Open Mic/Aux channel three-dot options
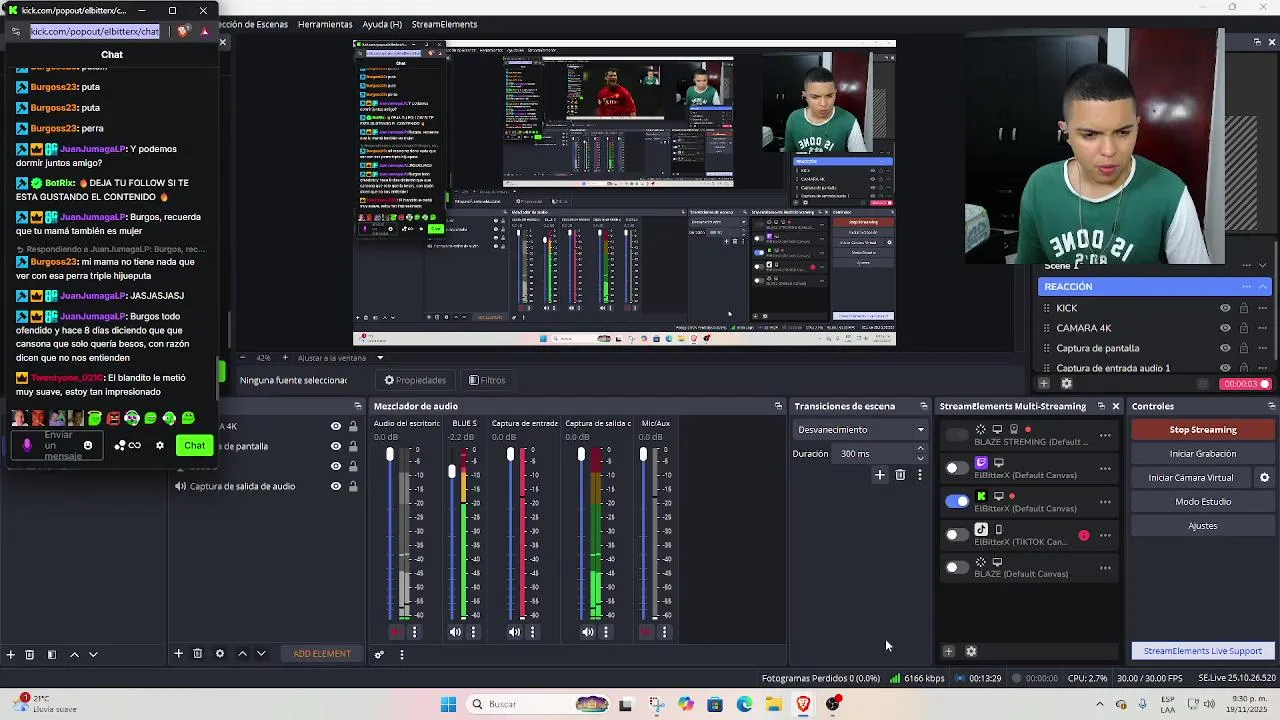 (x=665, y=632)
